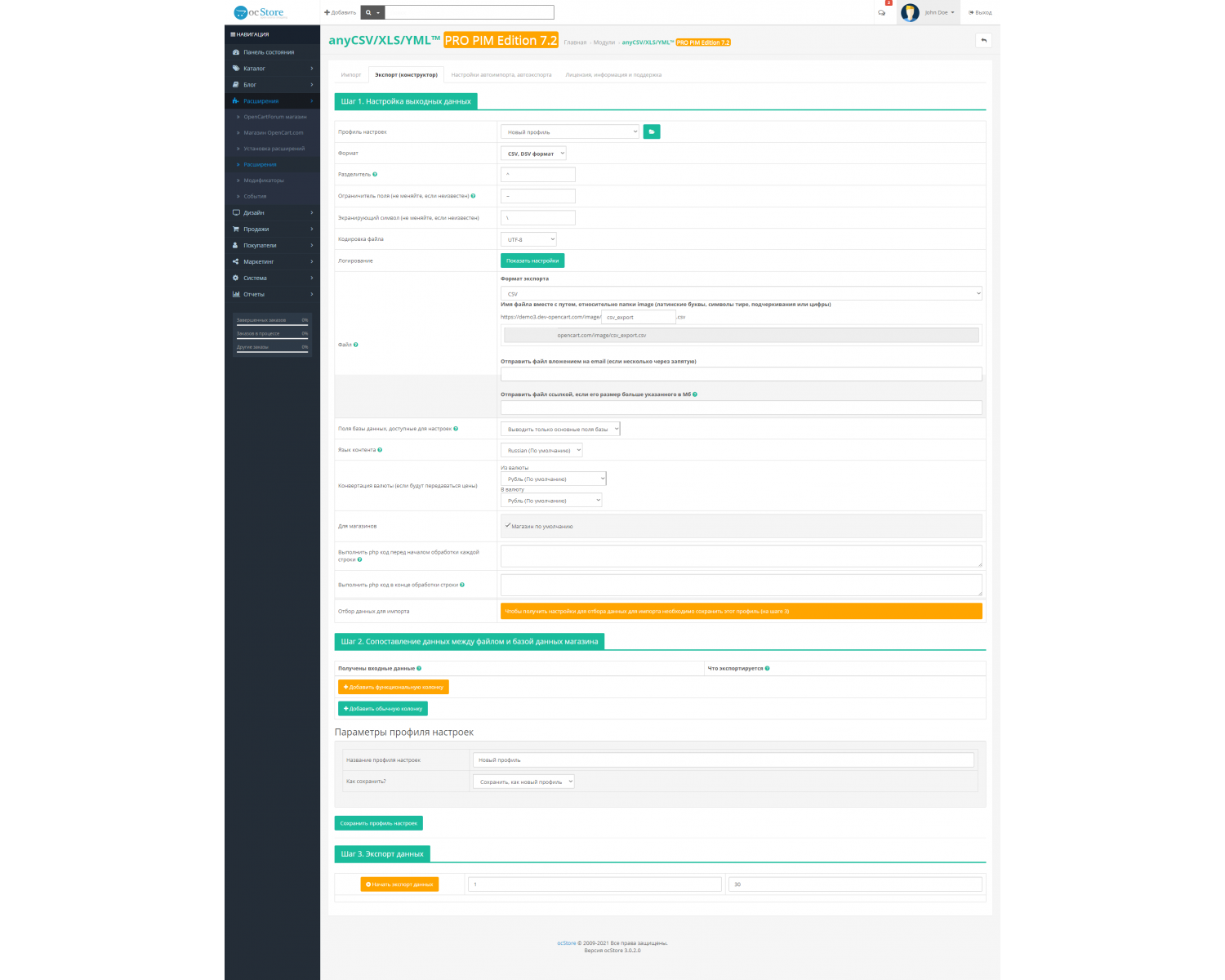Click the Отчеты reports icon in sidebar
Image resolution: width=1225 pixels, height=980 pixels.
coord(234,294)
